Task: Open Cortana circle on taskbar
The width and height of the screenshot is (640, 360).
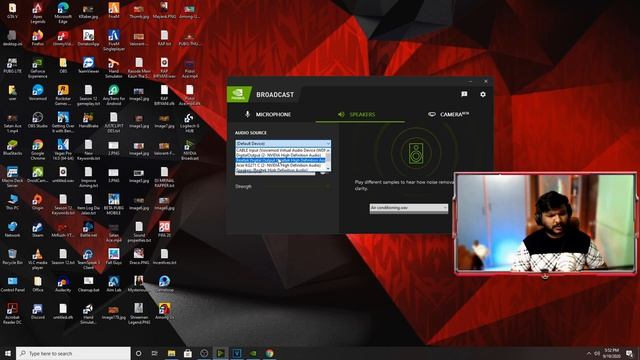Action: tap(138, 353)
